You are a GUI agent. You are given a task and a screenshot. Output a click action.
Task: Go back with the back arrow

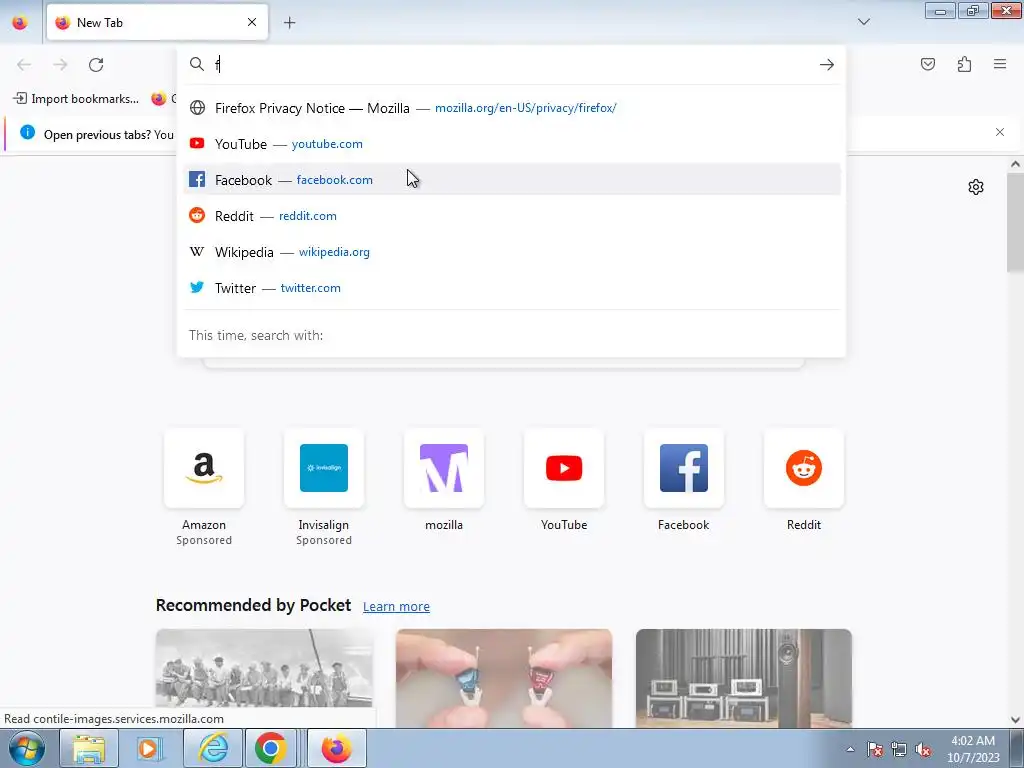24,65
